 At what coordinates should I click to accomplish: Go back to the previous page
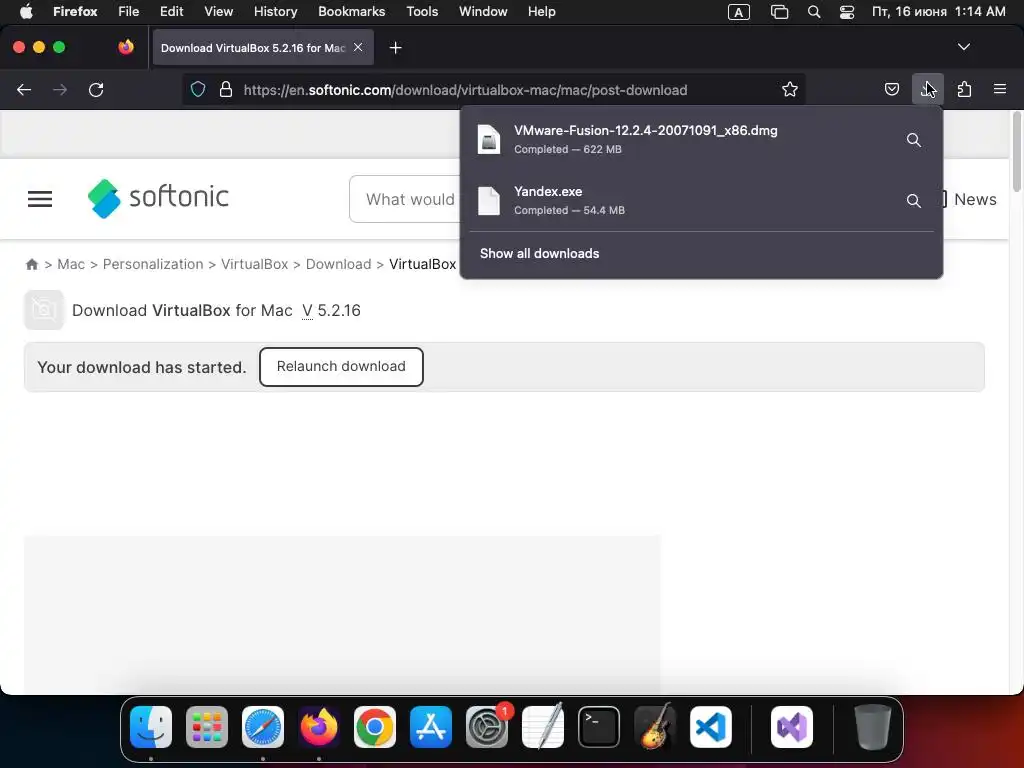(x=24, y=89)
